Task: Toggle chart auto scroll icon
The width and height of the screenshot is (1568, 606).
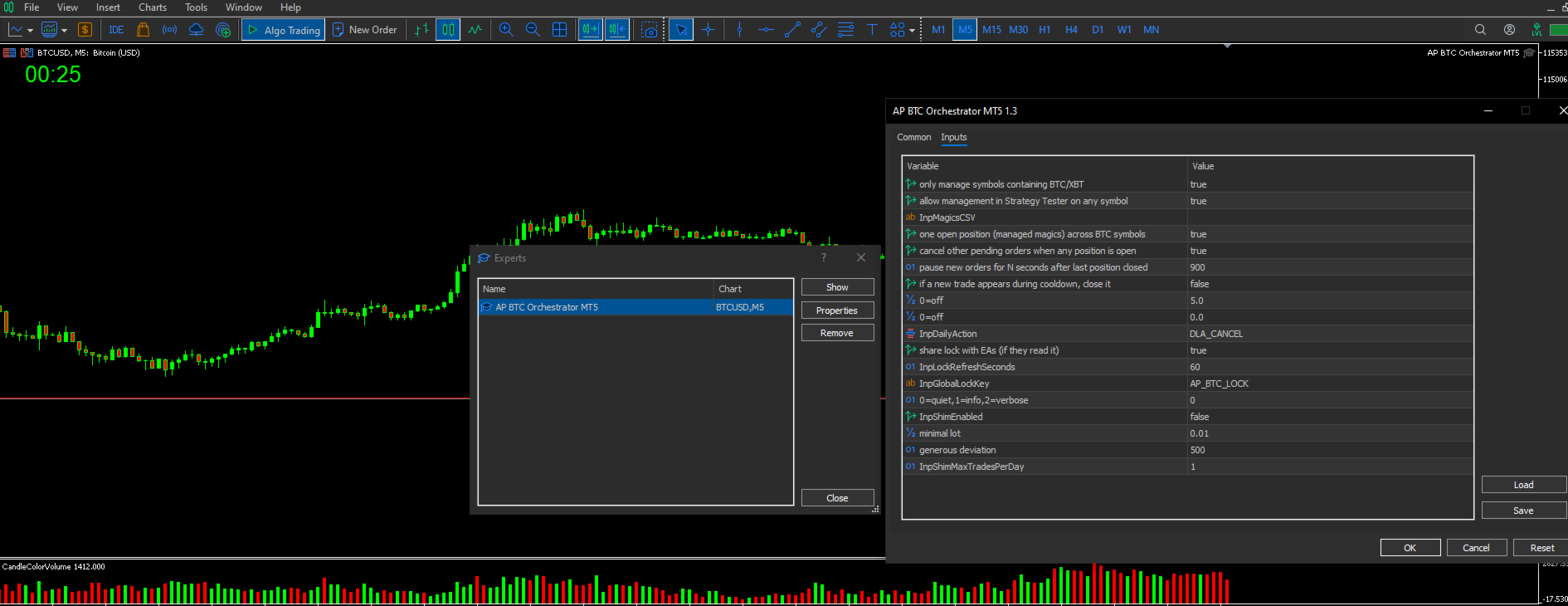Action: point(590,30)
